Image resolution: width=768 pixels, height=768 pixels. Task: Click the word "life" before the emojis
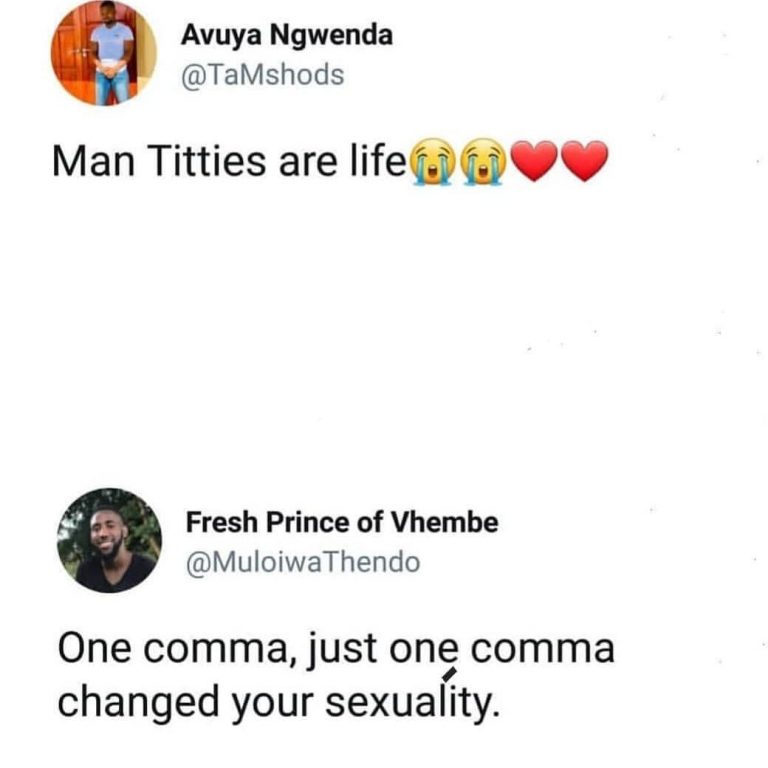pos(378,160)
